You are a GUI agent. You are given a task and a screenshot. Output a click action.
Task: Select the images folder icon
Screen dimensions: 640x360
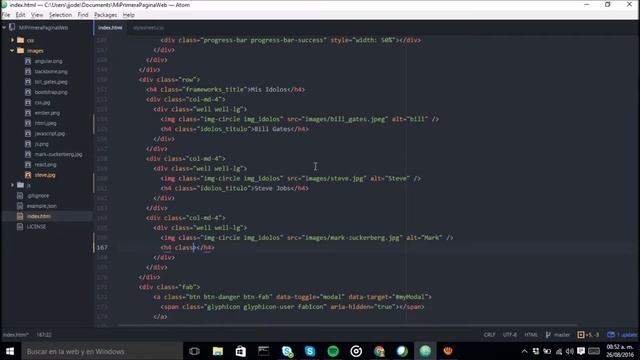[x=20, y=51]
